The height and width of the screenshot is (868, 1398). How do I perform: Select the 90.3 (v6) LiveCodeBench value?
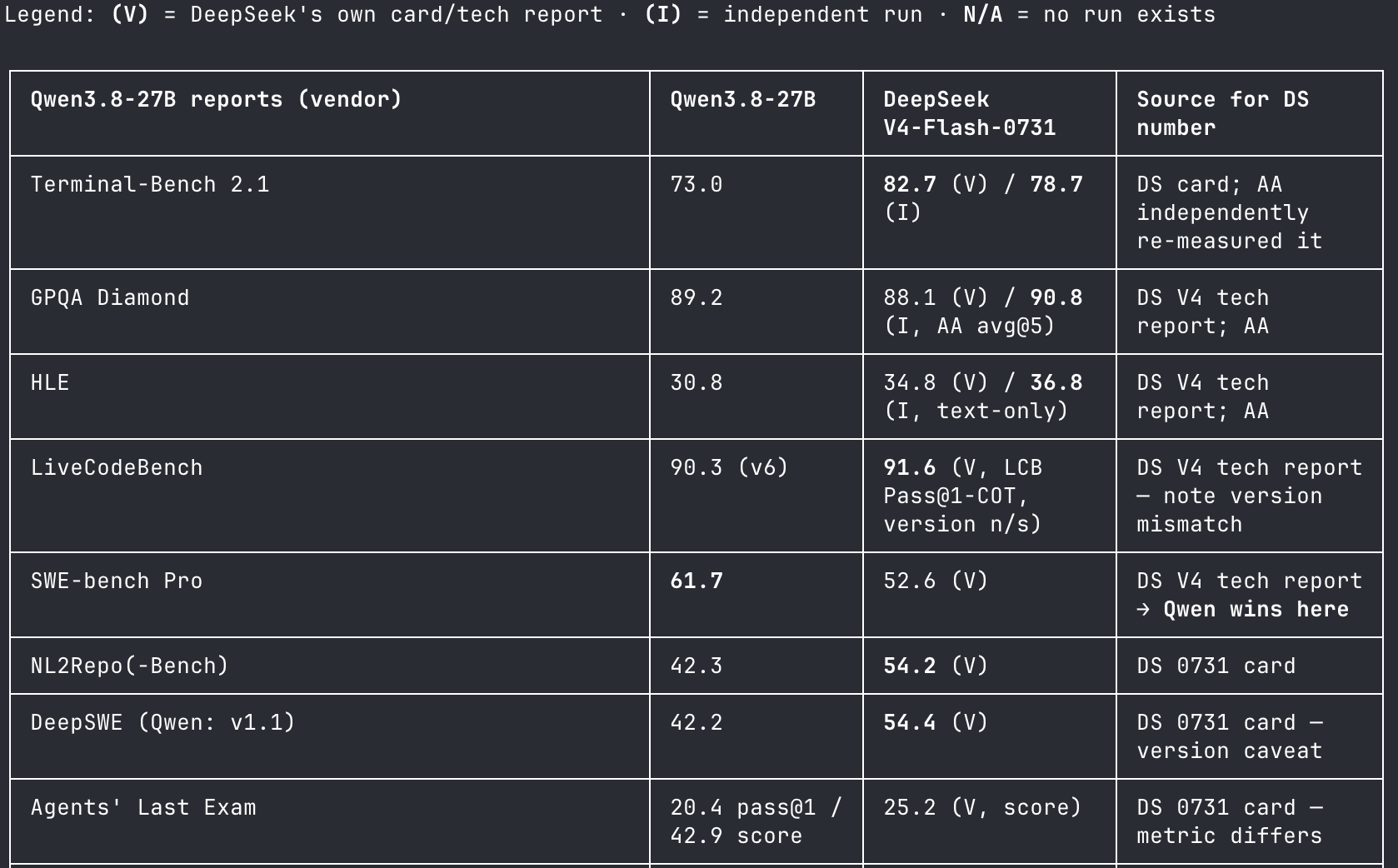[x=729, y=467]
